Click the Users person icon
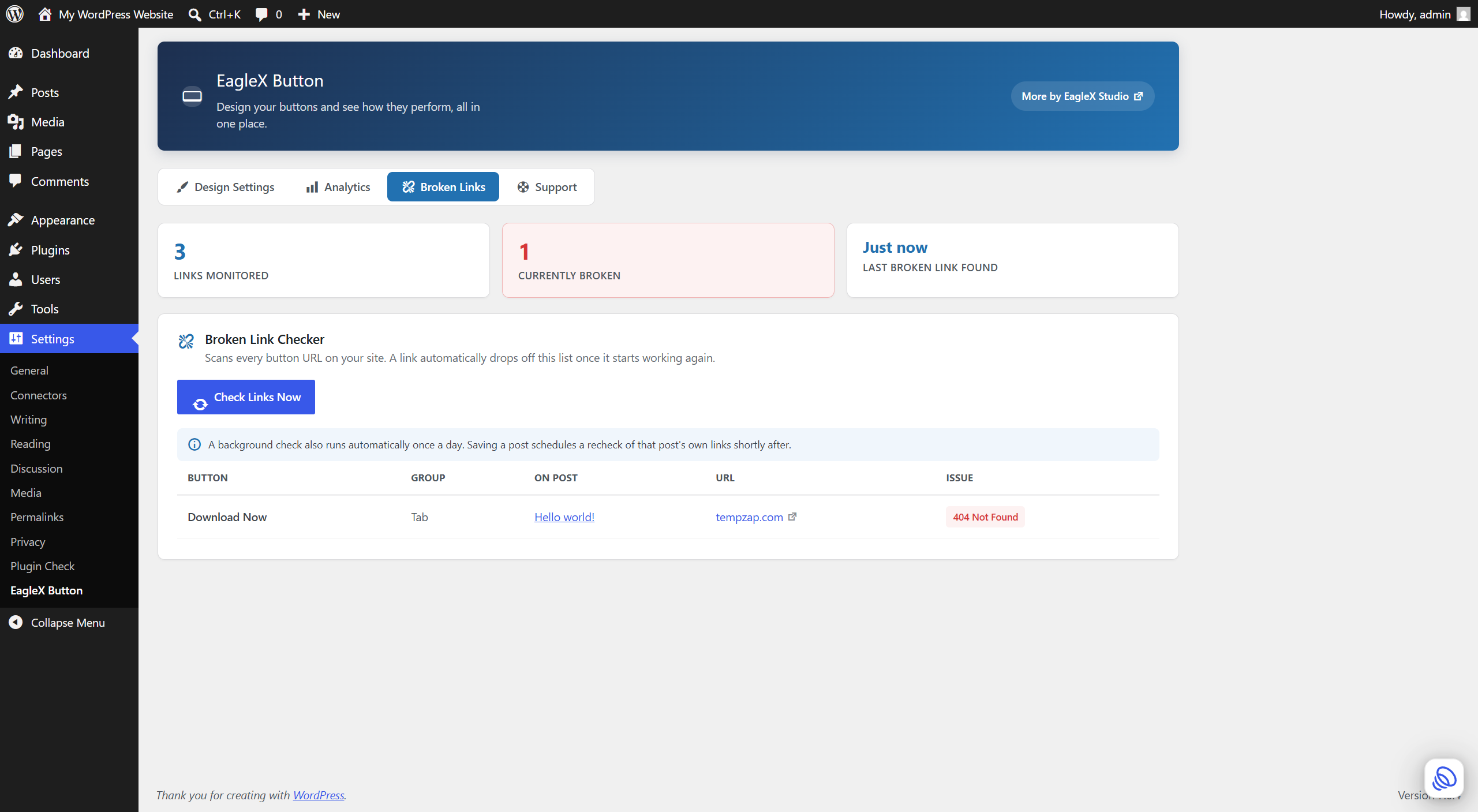This screenshot has width=1478, height=812. 16,279
